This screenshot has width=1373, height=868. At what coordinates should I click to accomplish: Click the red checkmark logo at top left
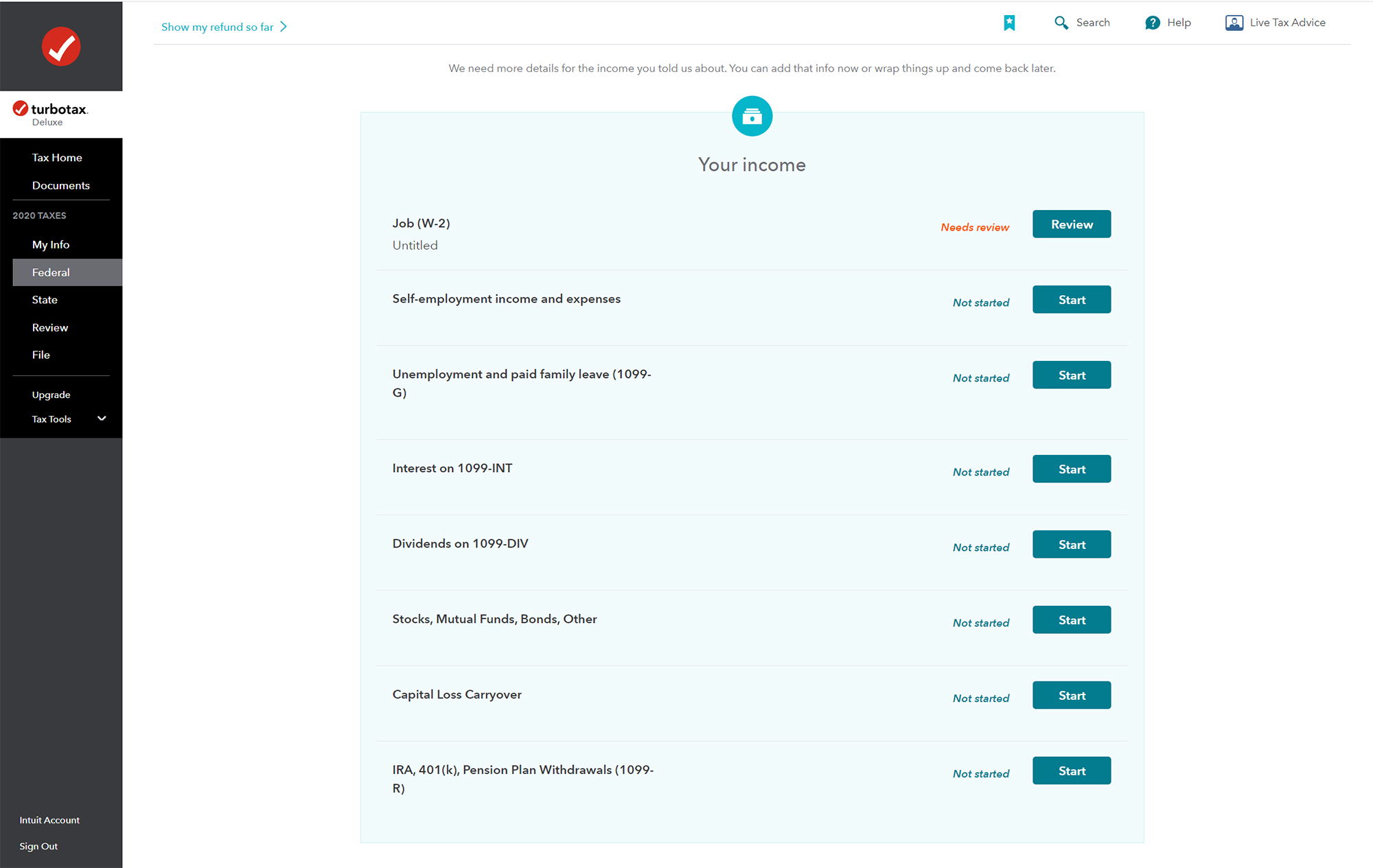(x=61, y=46)
